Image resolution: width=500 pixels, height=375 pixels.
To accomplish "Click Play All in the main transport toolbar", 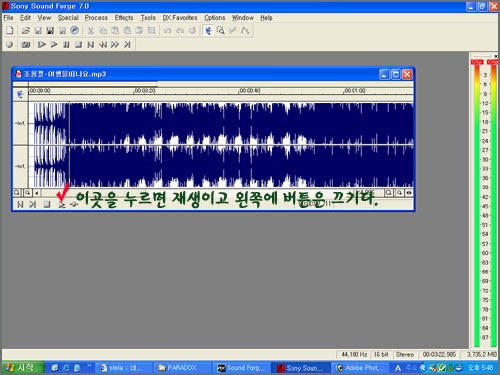I will (42, 44).
